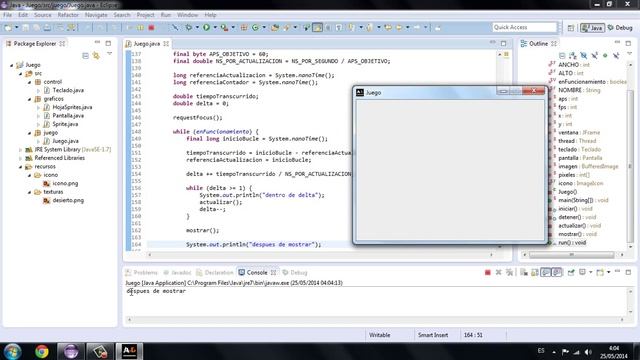
Task: Collapse the recursos folder node
Action: tap(20, 167)
